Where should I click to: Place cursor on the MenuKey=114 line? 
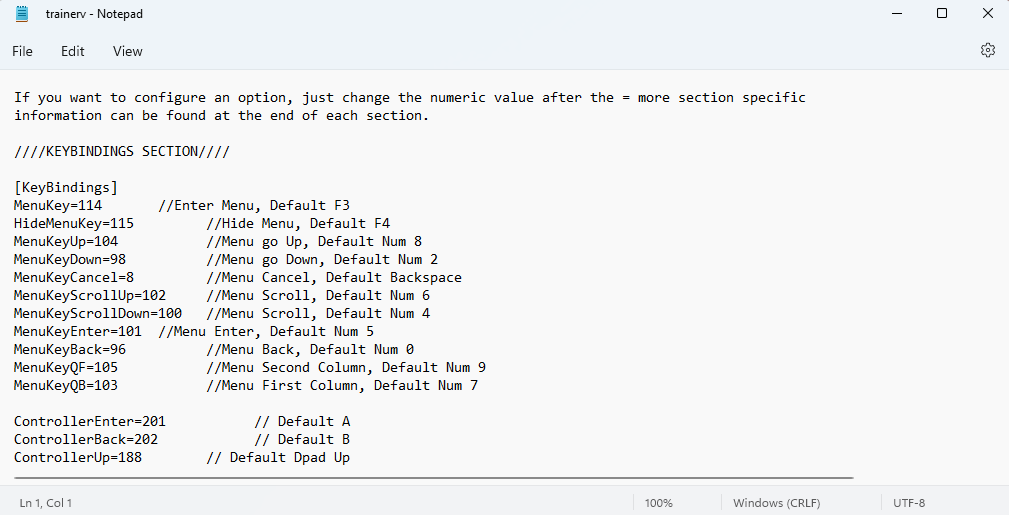(58, 205)
